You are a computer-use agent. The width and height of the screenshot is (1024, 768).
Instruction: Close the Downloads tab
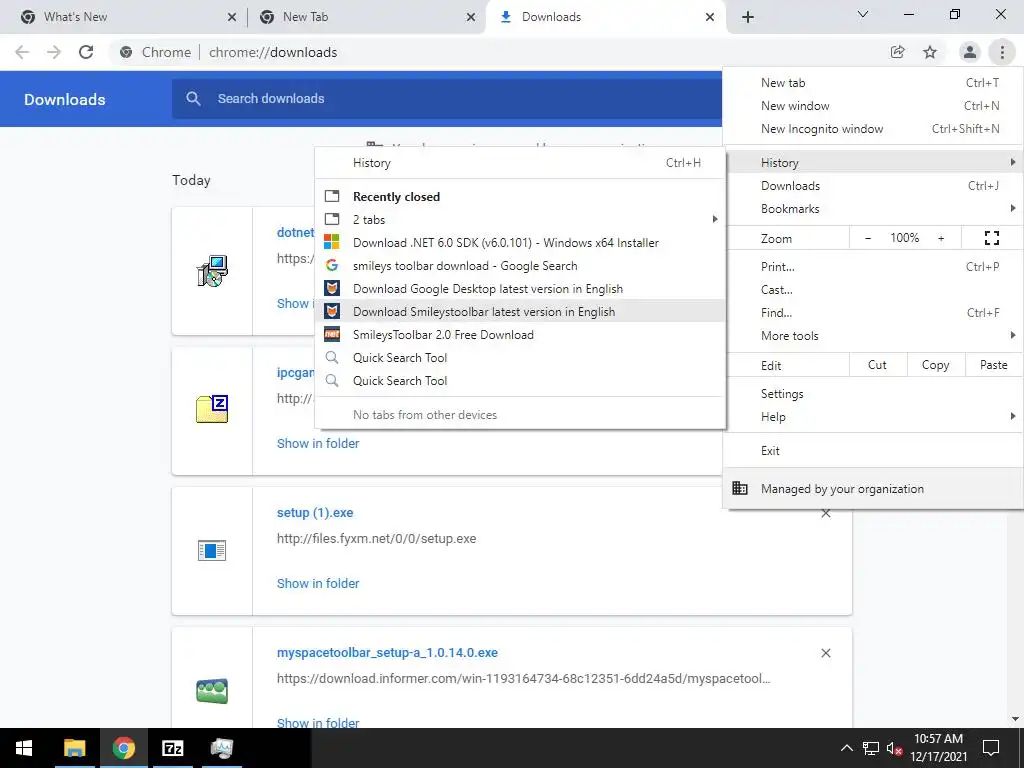710,17
